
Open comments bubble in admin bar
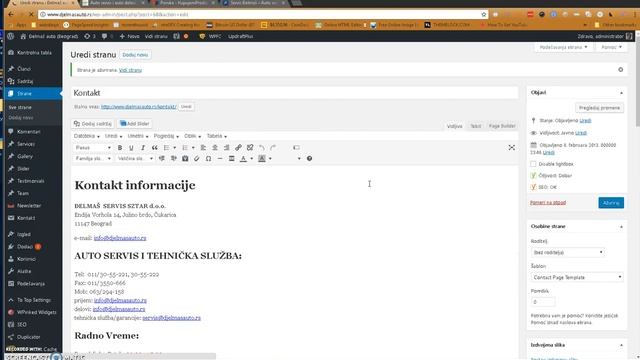point(107,36)
